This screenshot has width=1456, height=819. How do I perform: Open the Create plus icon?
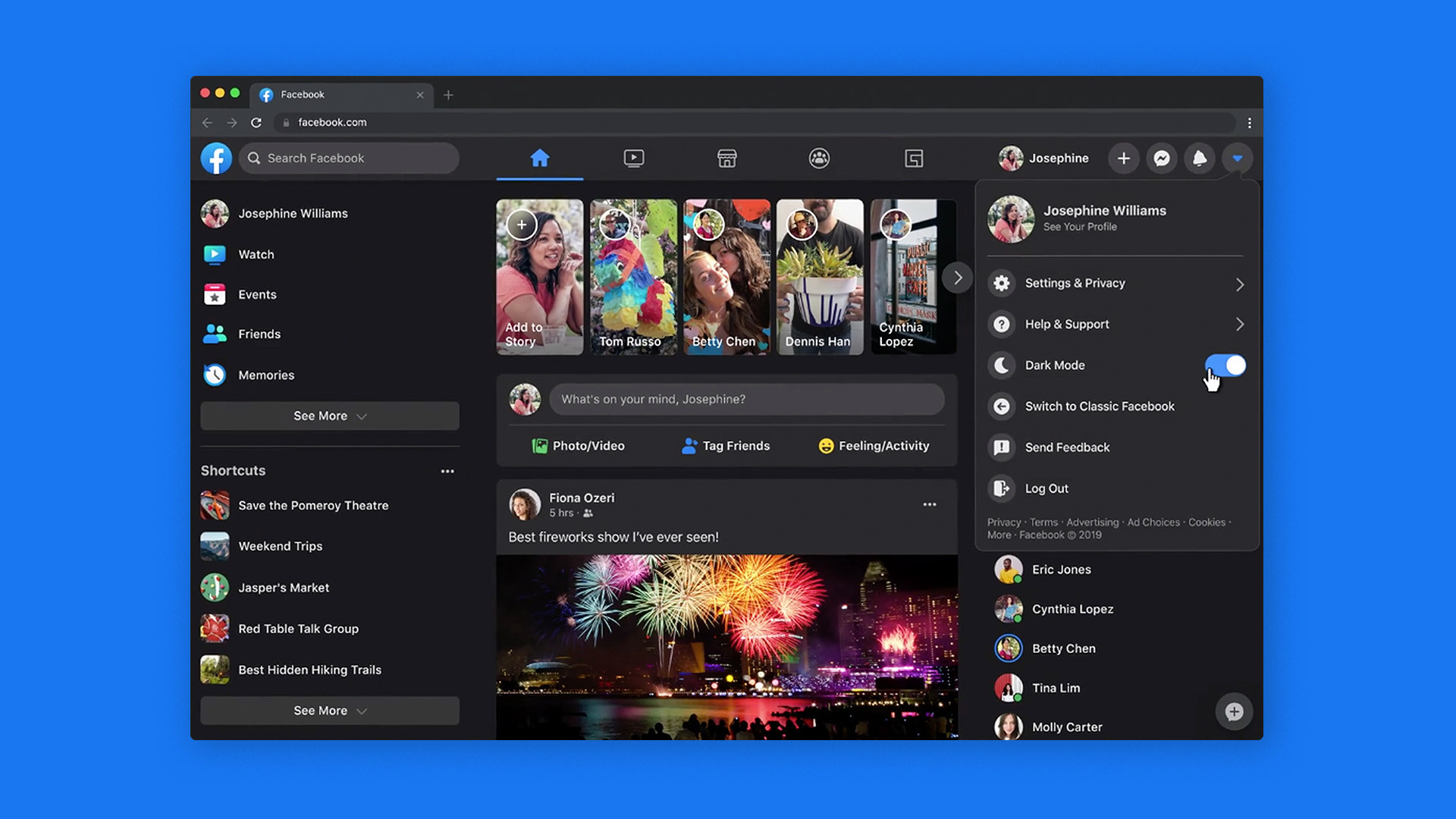coord(1122,158)
